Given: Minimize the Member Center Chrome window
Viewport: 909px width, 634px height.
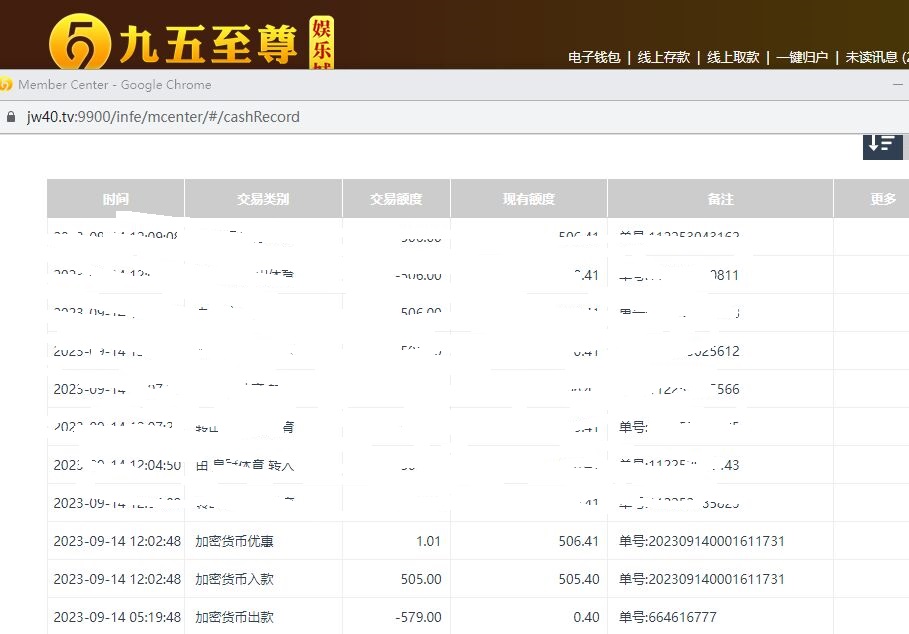Looking at the screenshot, I should pos(897,85).
